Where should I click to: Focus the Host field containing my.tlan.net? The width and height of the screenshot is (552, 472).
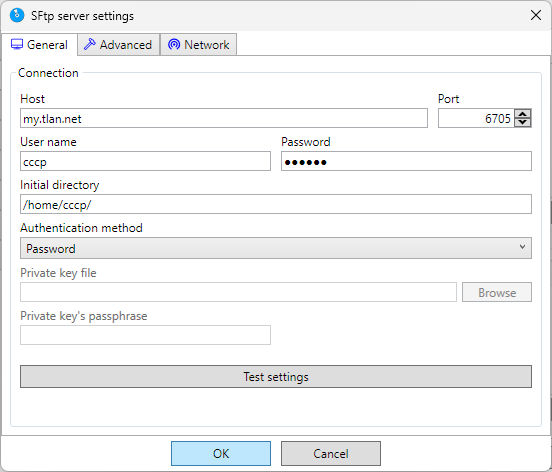tap(224, 118)
